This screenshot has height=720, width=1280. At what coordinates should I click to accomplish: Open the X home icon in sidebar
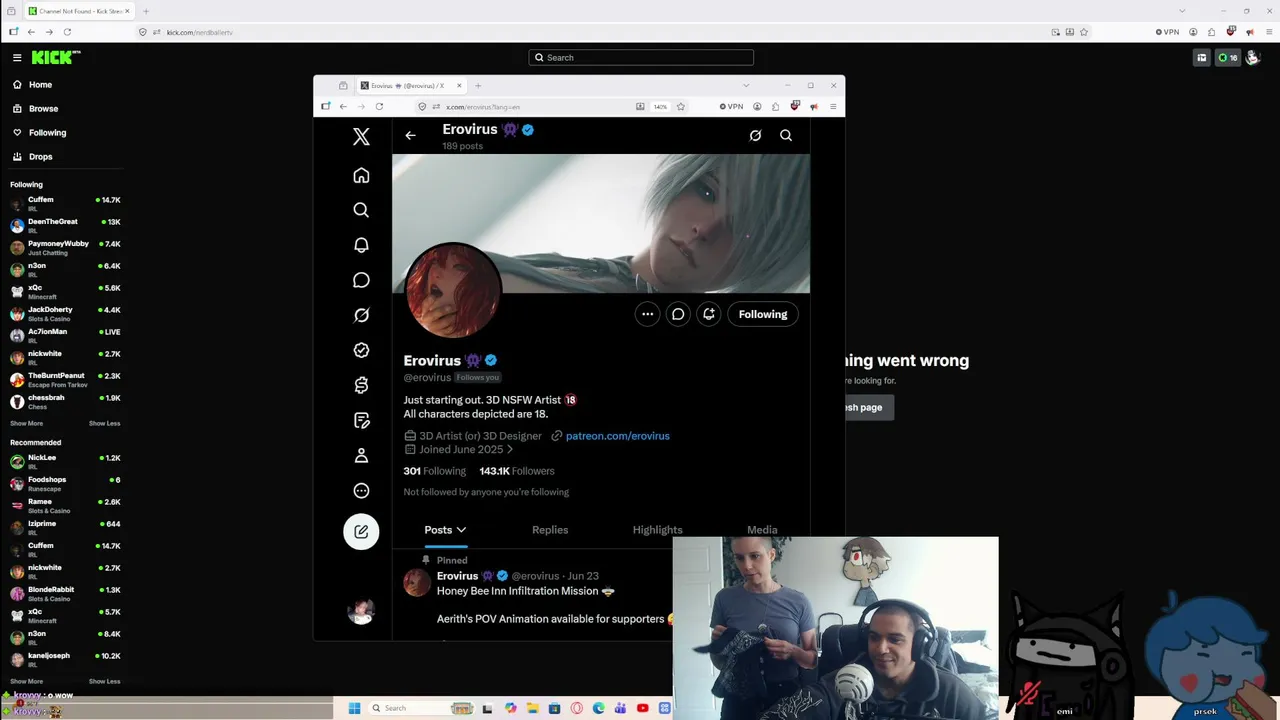(x=361, y=176)
